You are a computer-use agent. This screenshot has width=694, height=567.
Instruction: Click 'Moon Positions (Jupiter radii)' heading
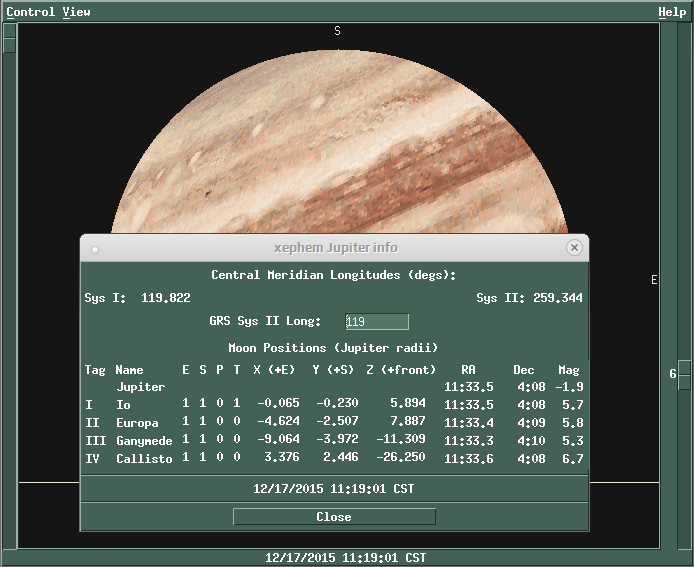coord(333,347)
